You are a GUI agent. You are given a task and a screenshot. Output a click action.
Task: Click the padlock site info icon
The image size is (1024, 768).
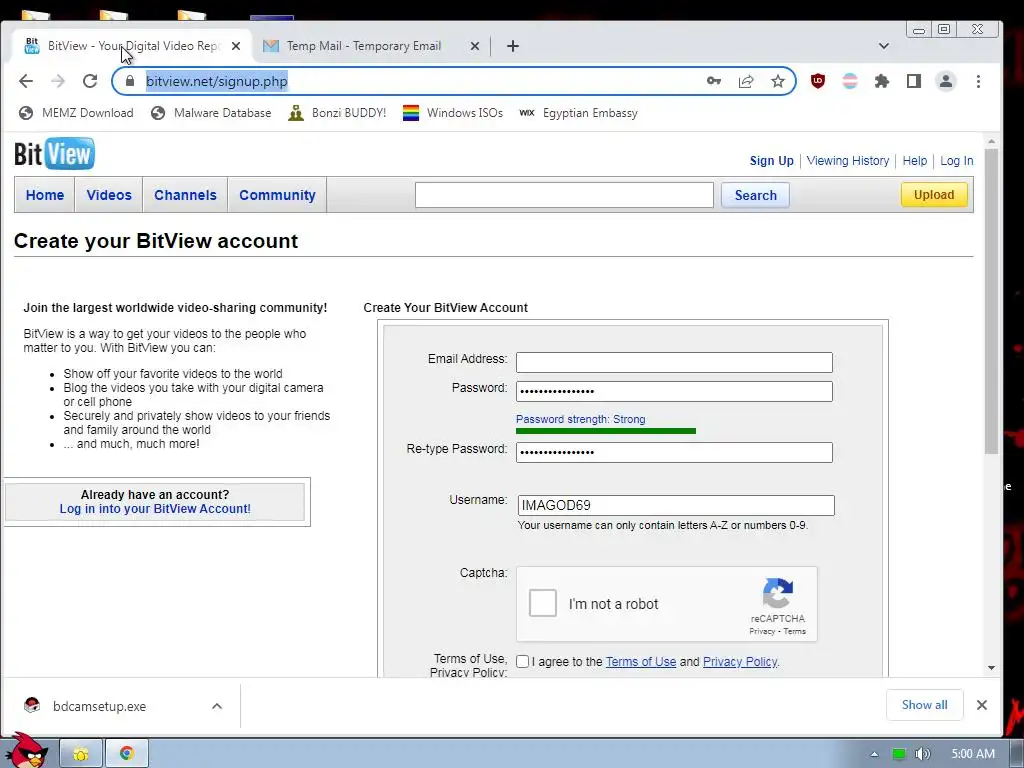[x=130, y=81]
